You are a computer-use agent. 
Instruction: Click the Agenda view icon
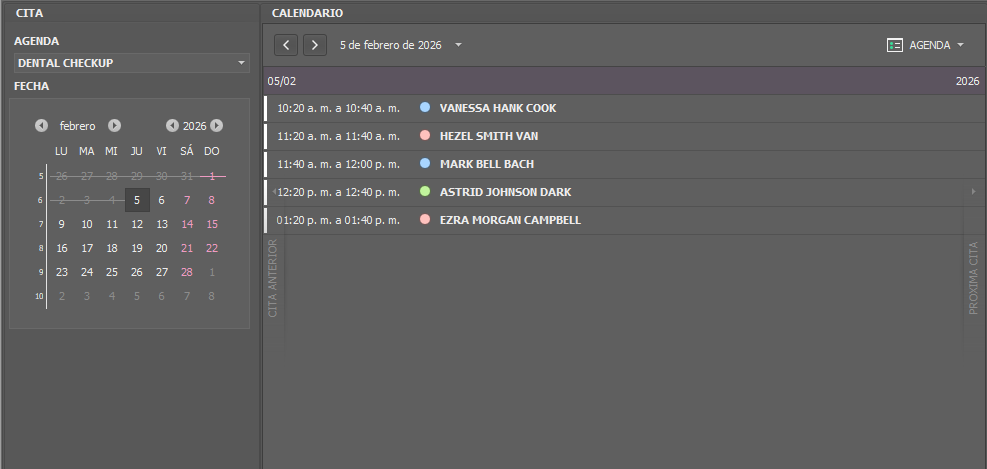pyautogui.click(x=895, y=45)
